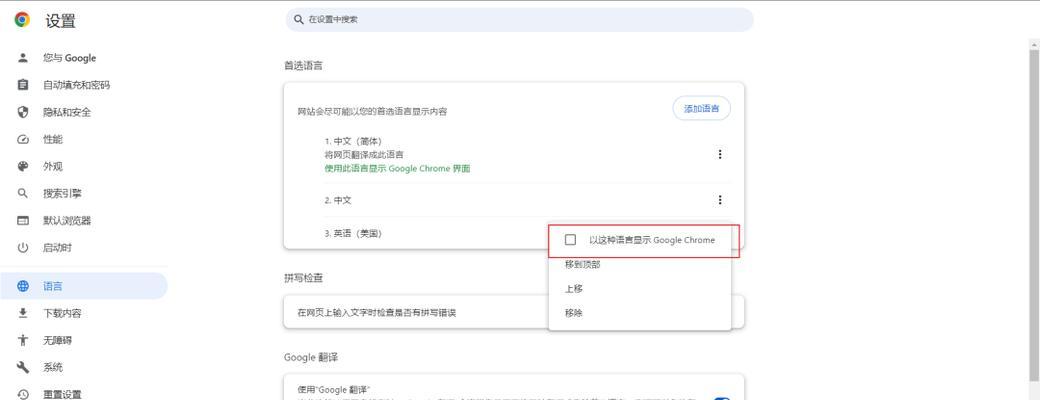1040x400 pixels.
Task: Click the 在设置中搜索 search field
Action: coord(519,20)
